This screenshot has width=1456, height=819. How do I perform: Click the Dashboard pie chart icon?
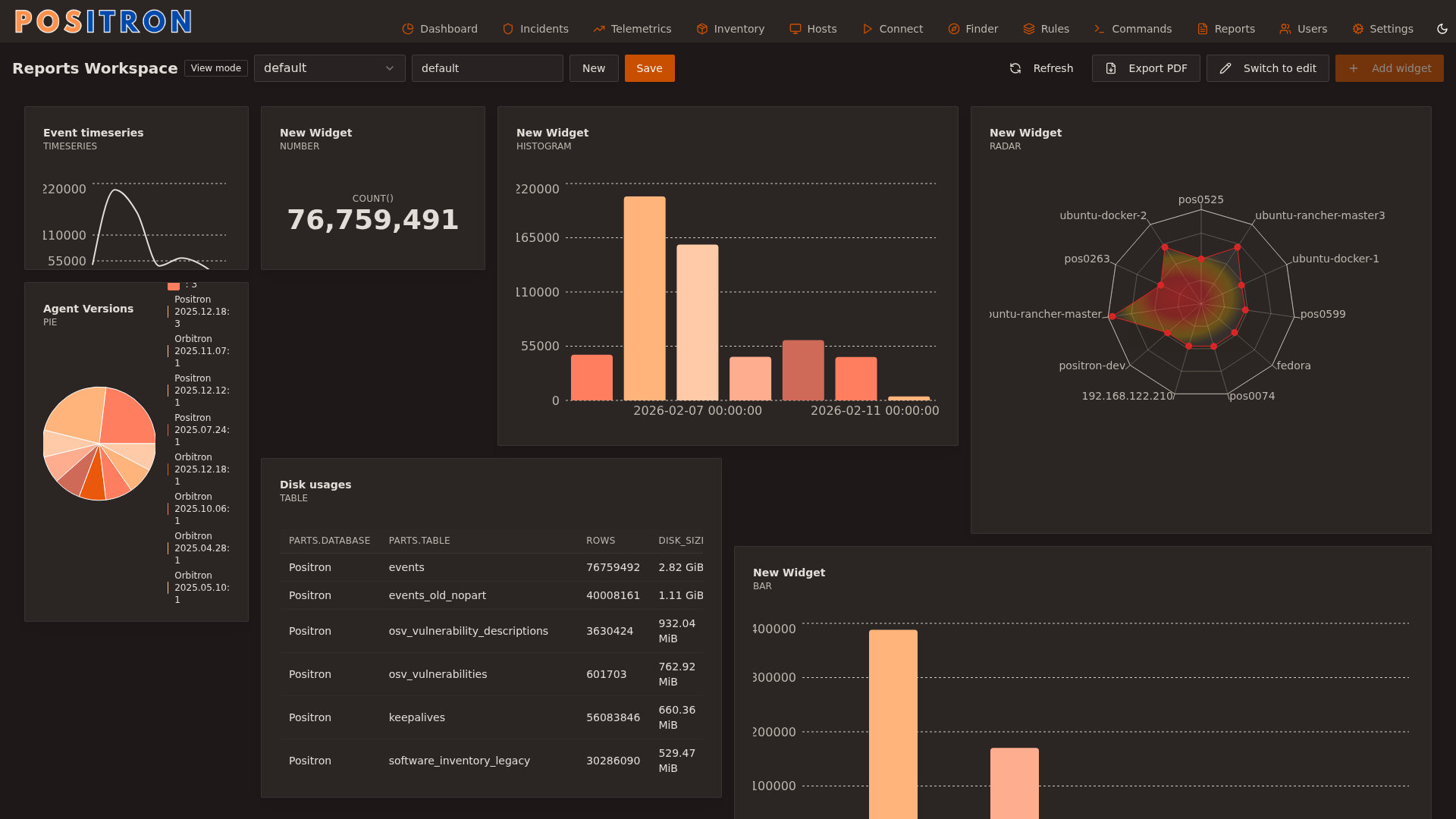click(x=408, y=29)
